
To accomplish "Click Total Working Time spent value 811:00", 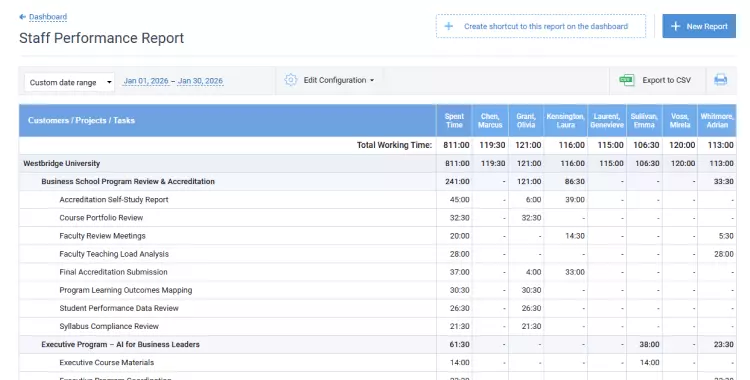I will pyautogui.click(x=456, y=145).
